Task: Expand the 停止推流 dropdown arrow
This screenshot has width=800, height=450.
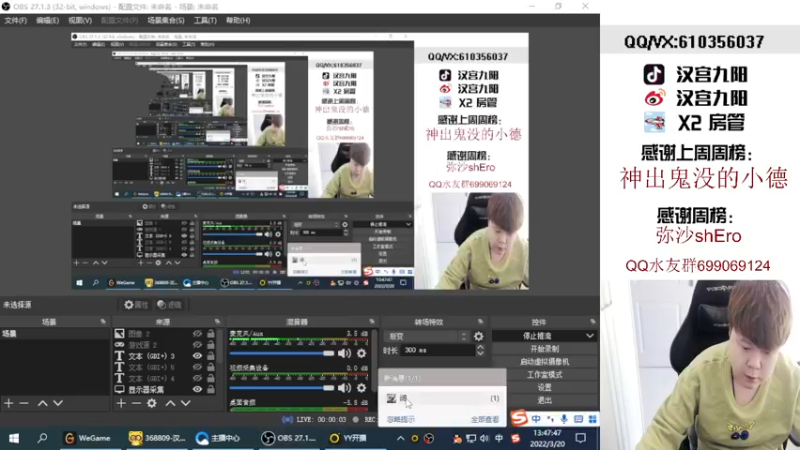Action: [590, 336]
